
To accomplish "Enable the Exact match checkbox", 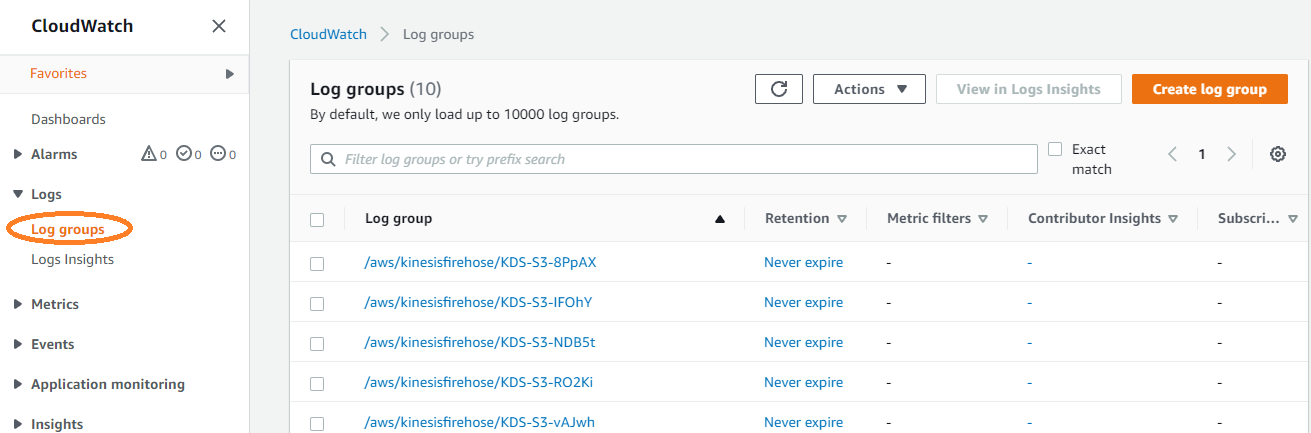I will [x=1055, y=149].
